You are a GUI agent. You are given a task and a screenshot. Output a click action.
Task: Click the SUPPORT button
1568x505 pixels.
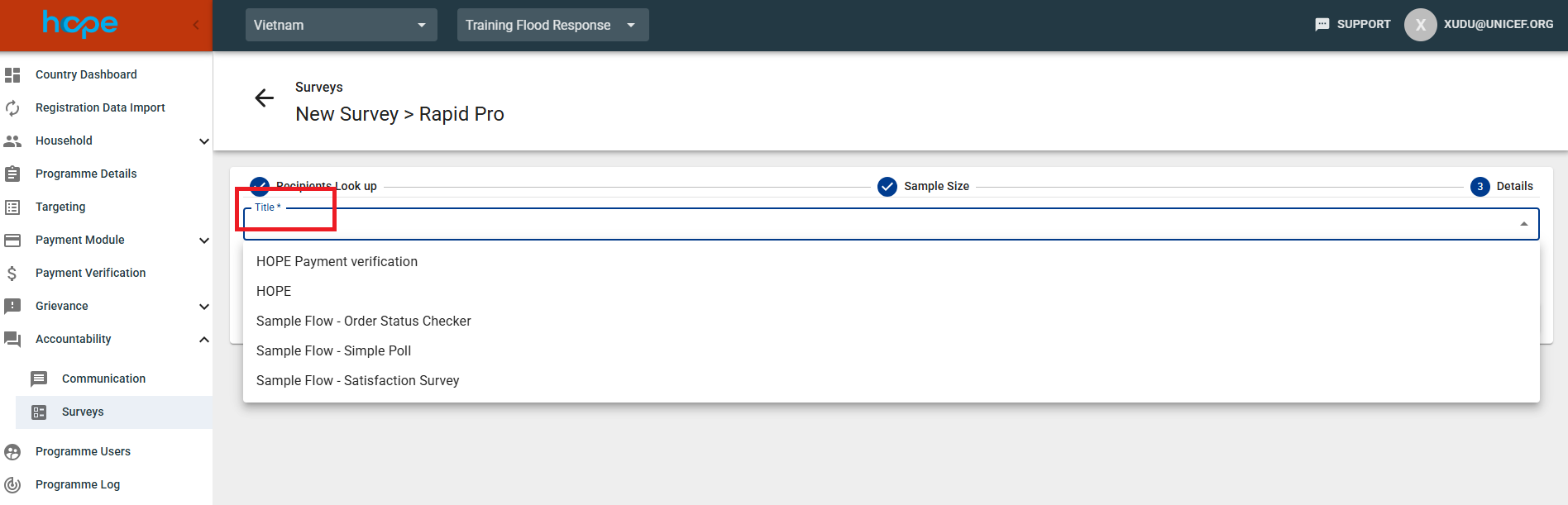(1353, 25)
